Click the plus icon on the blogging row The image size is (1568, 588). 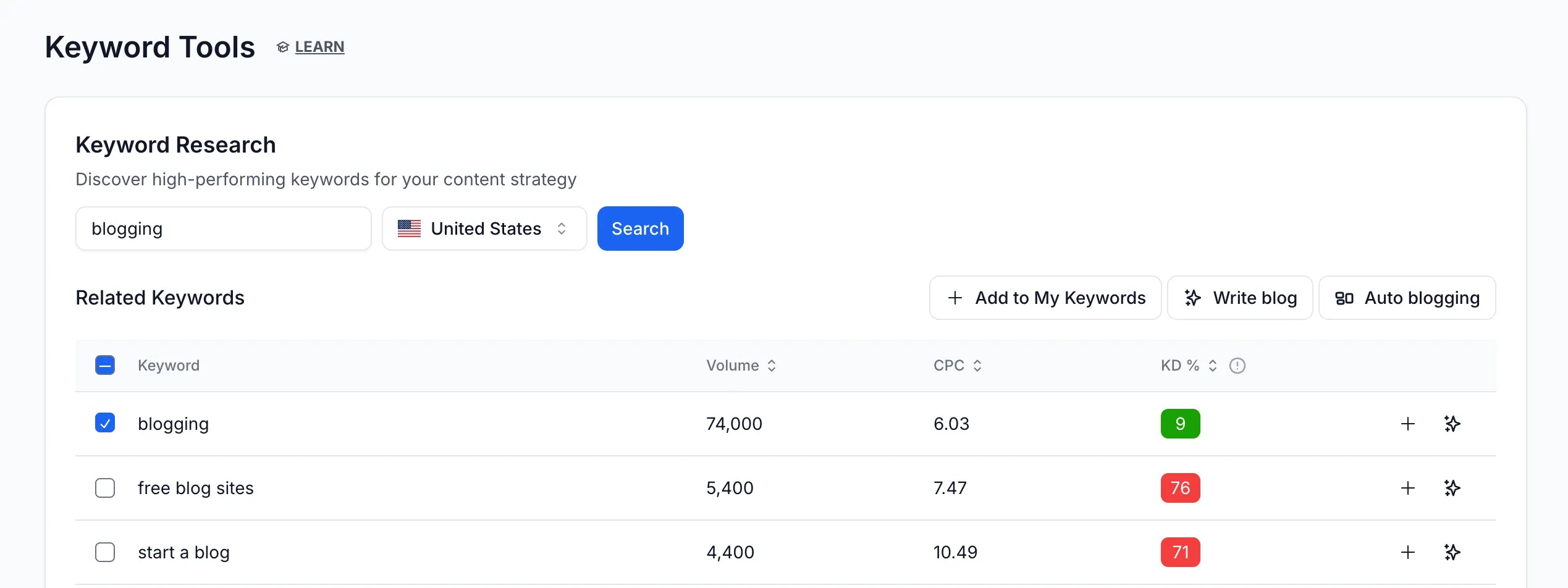1408,424
